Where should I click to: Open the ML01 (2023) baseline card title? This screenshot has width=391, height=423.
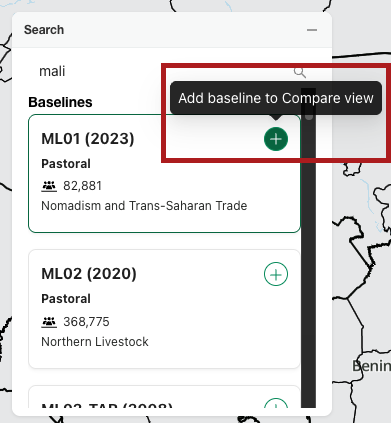pos(88,139)
